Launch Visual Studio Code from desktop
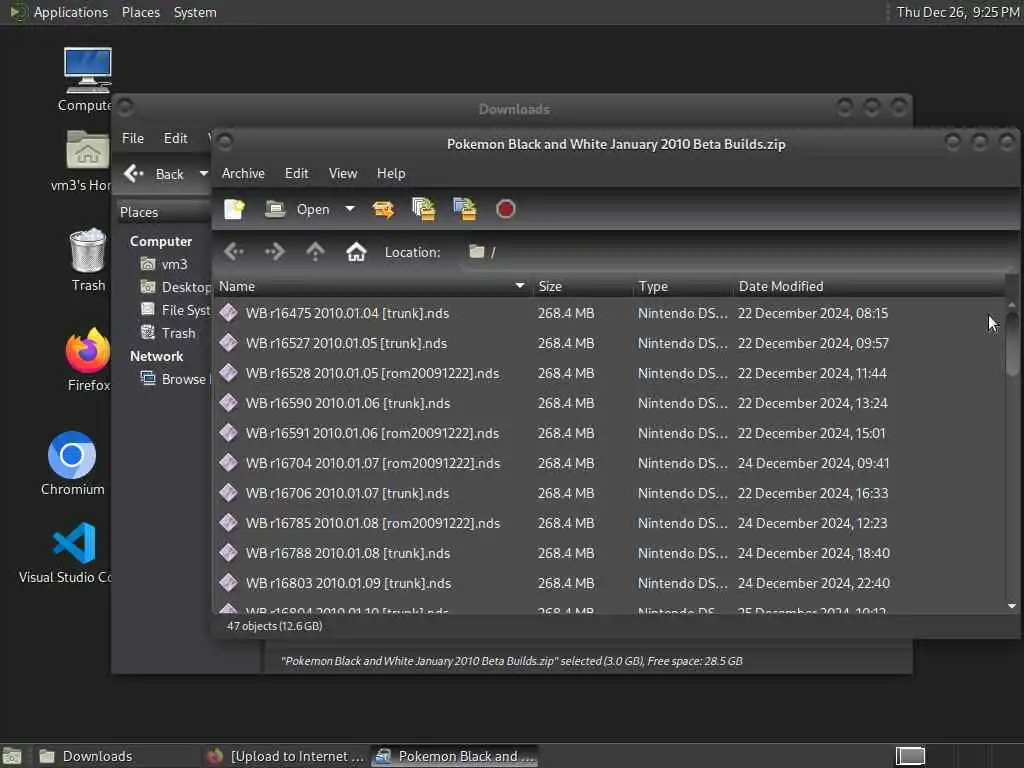 point(67,552)
